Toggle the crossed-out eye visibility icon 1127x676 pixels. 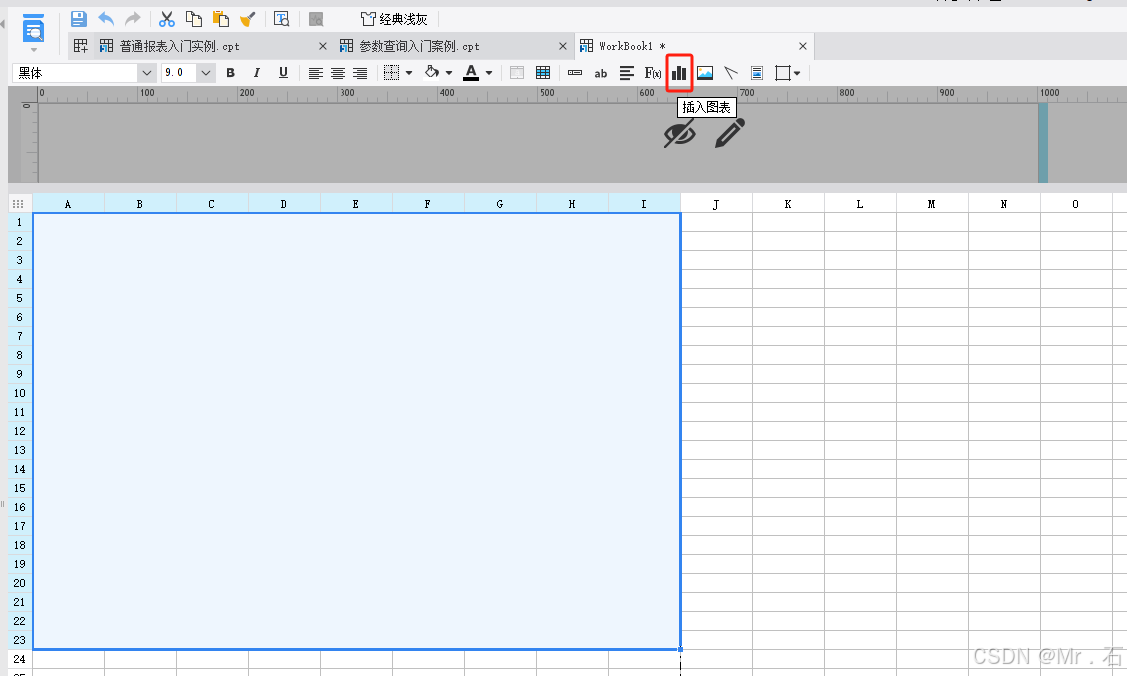pos(680,134)
